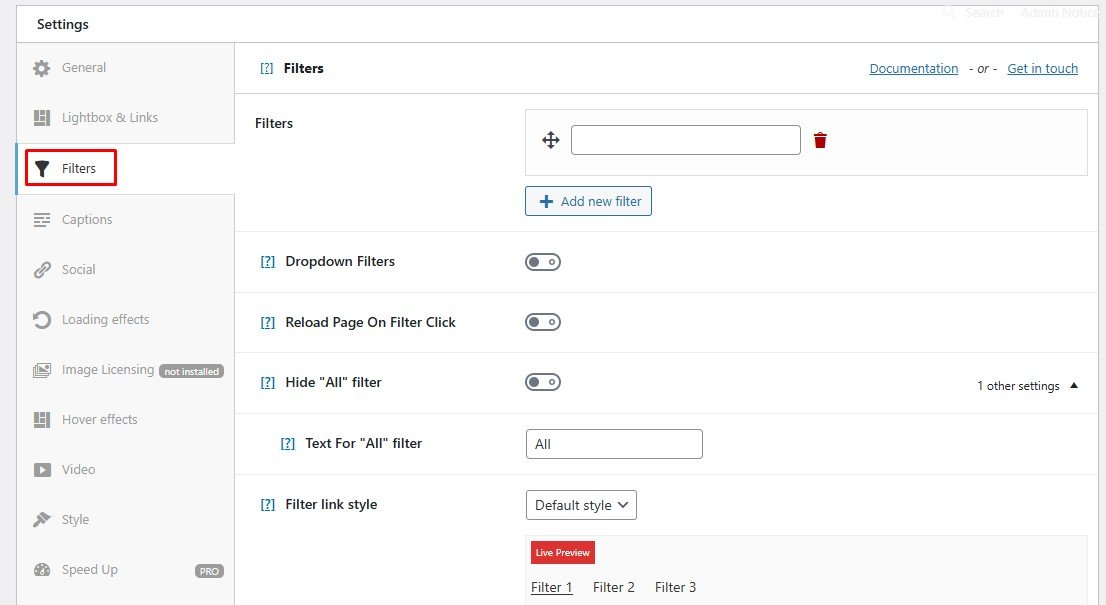Open the Filter link style dropdown
This screenshot has width=1106, height=605.
coord(581,505)
